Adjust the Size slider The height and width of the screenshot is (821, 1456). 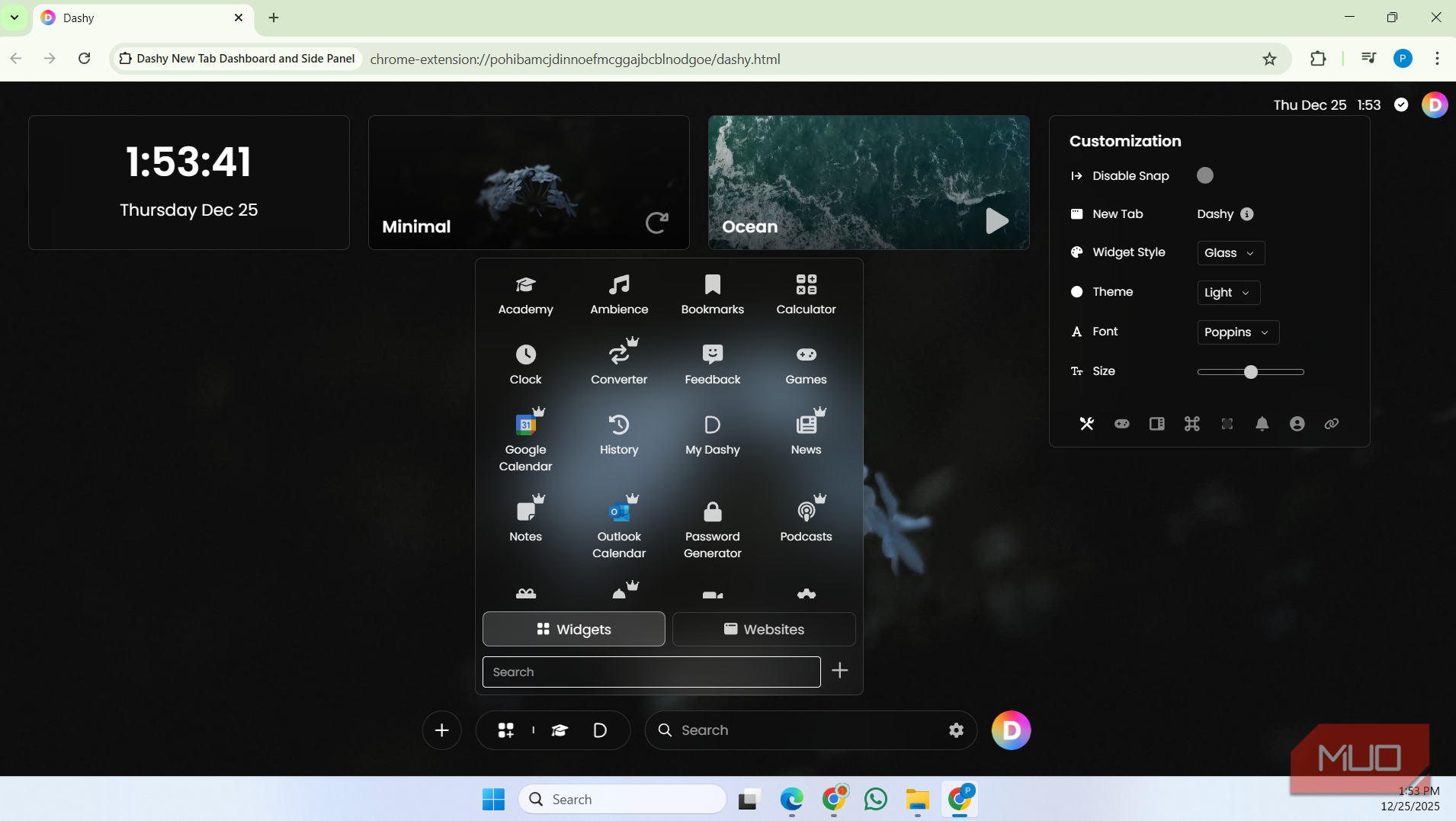point(1250,372)
